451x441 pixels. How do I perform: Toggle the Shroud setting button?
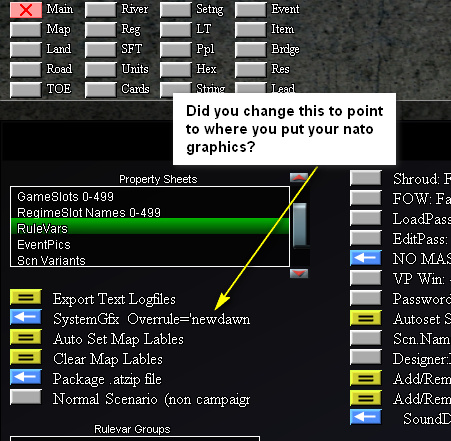[x=366, y=178]
